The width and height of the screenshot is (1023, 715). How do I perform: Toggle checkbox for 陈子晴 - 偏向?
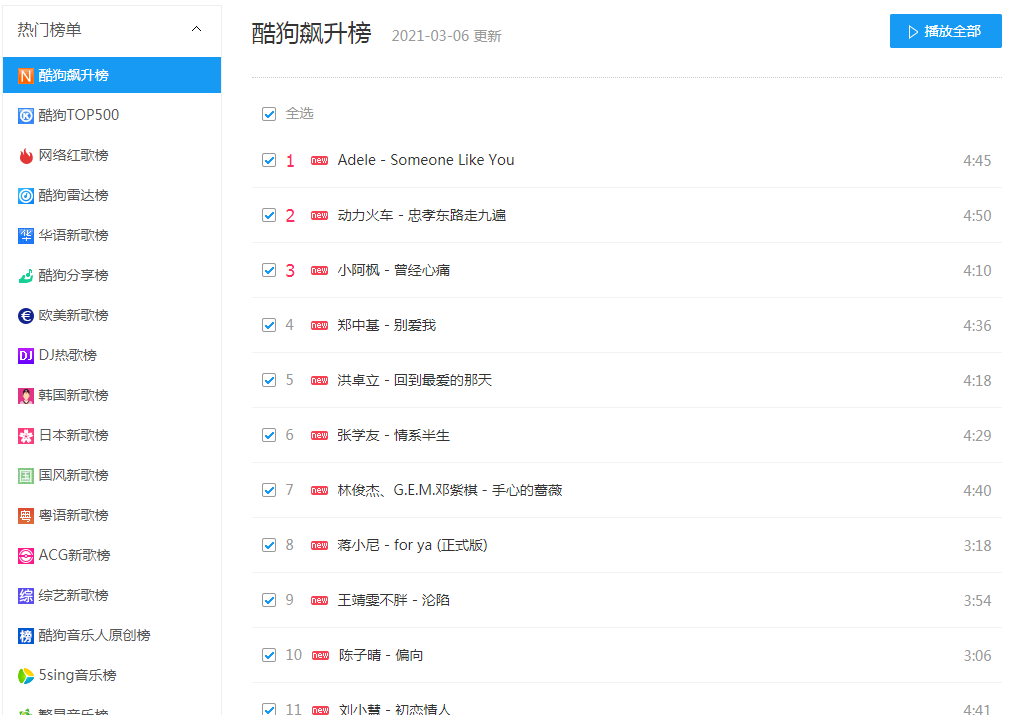tap(269, 655)
